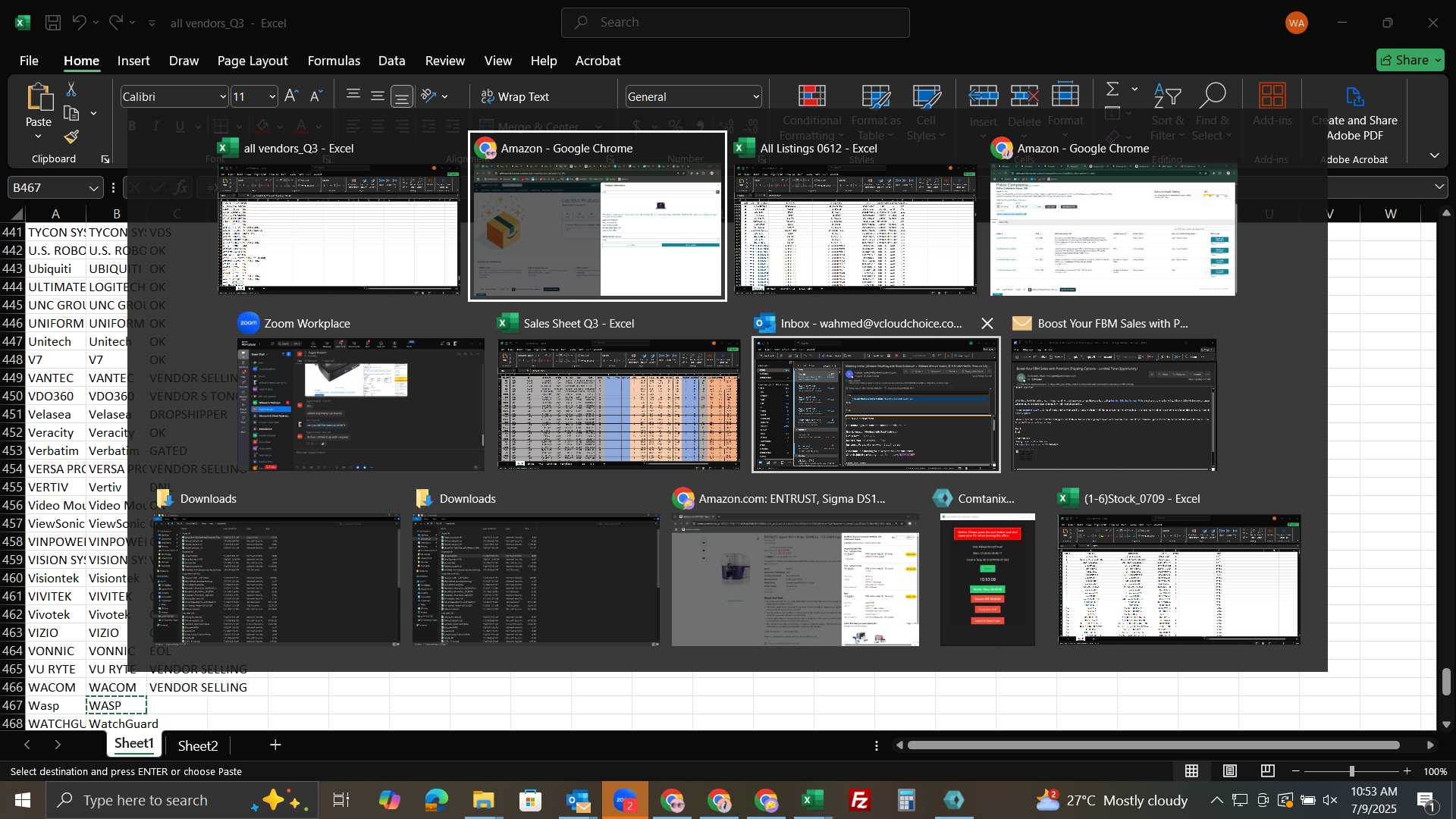Select the Format Painter brush
This screenshot has width=1456, height=819.
(x=71, y=137)
